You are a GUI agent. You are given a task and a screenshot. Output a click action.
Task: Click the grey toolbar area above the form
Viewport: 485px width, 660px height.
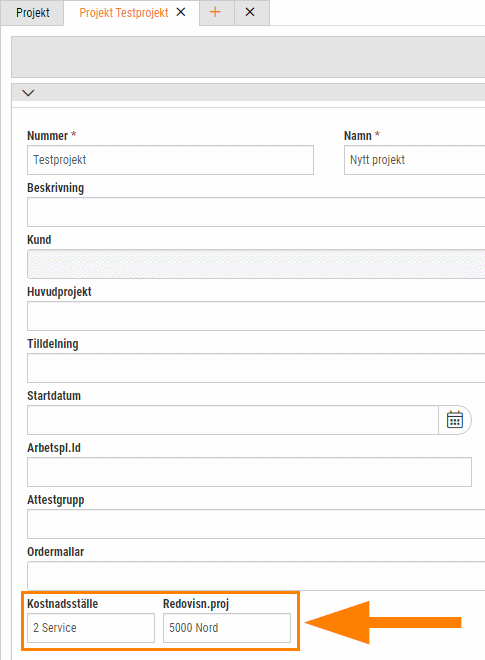[248, 57]
